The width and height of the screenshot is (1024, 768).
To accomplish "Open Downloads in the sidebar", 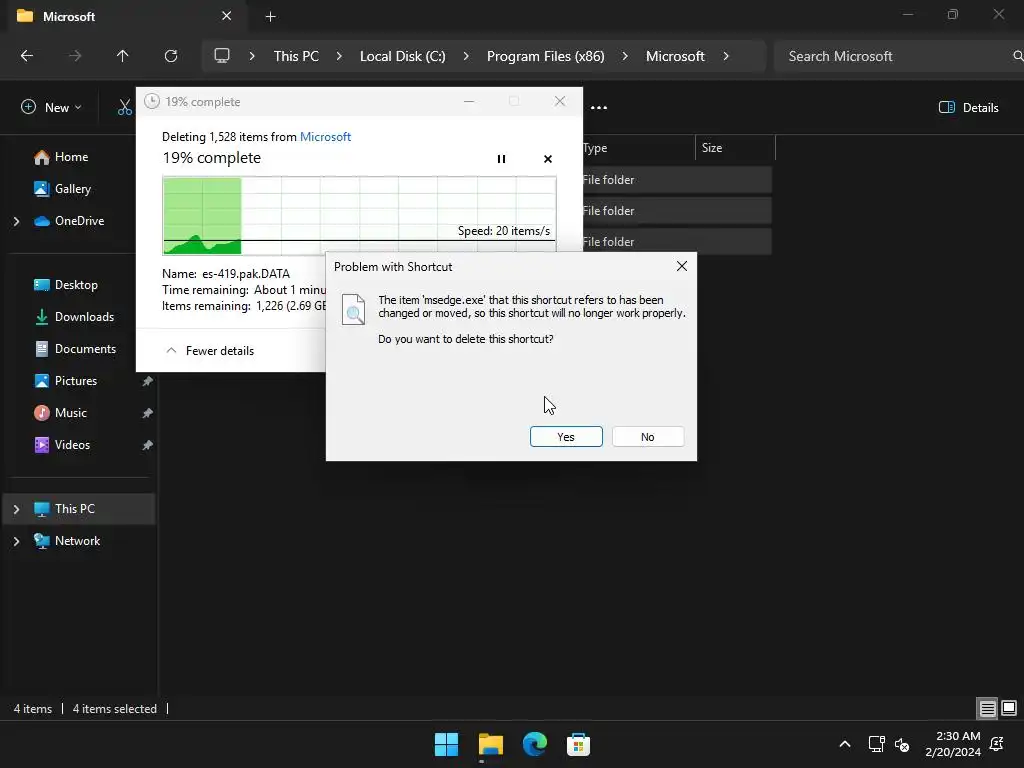I will [84, 317].
